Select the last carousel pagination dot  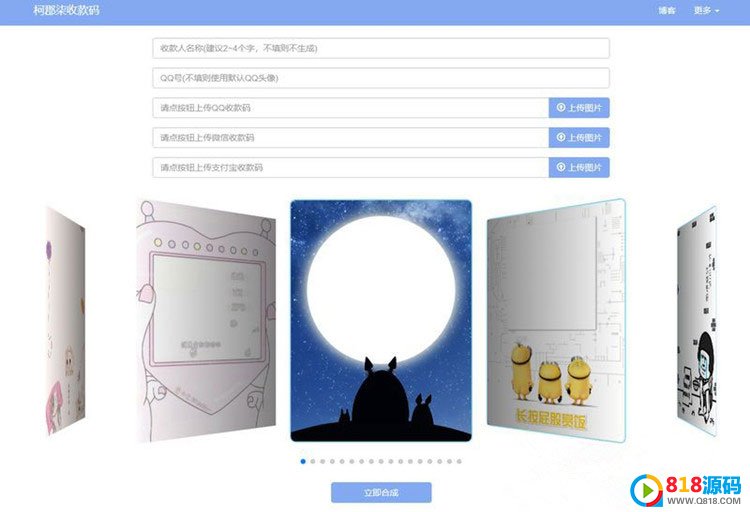(x=459, y=461)
